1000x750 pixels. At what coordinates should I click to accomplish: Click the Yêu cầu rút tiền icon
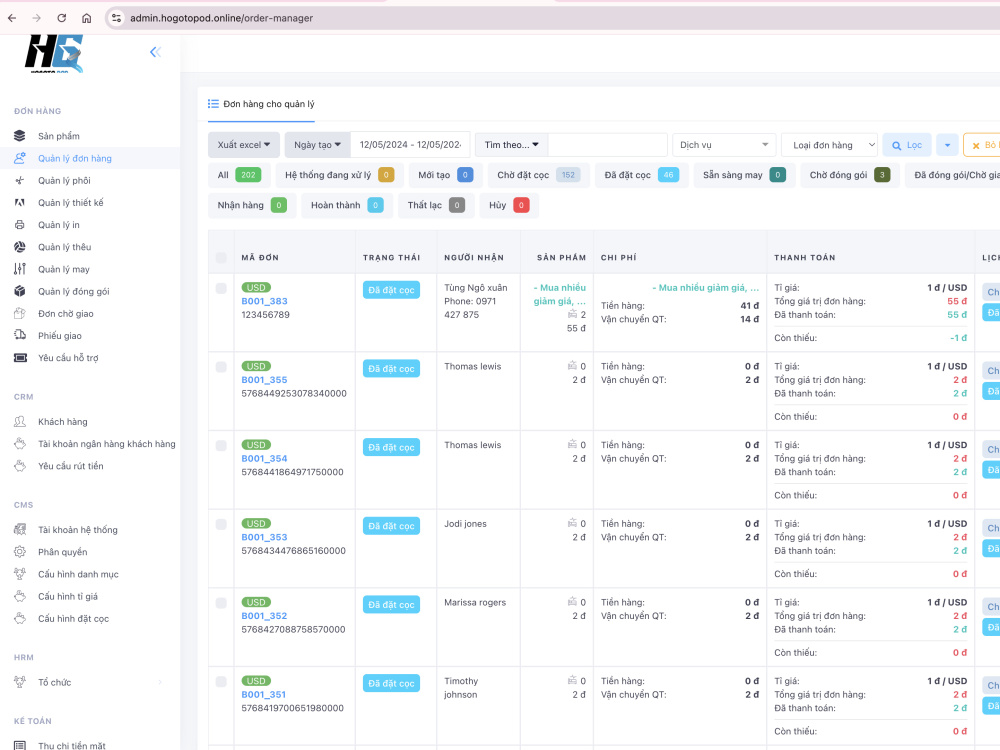(20, 466)
